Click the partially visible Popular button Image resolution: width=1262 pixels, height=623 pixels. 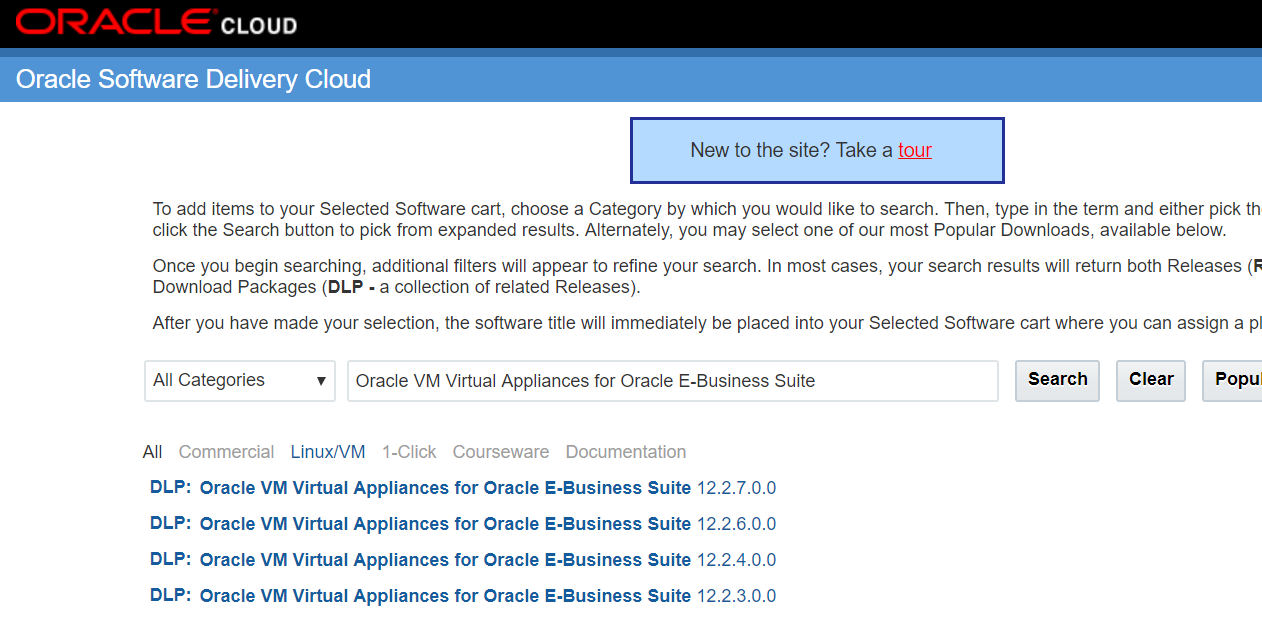(x=1233, y=381)
